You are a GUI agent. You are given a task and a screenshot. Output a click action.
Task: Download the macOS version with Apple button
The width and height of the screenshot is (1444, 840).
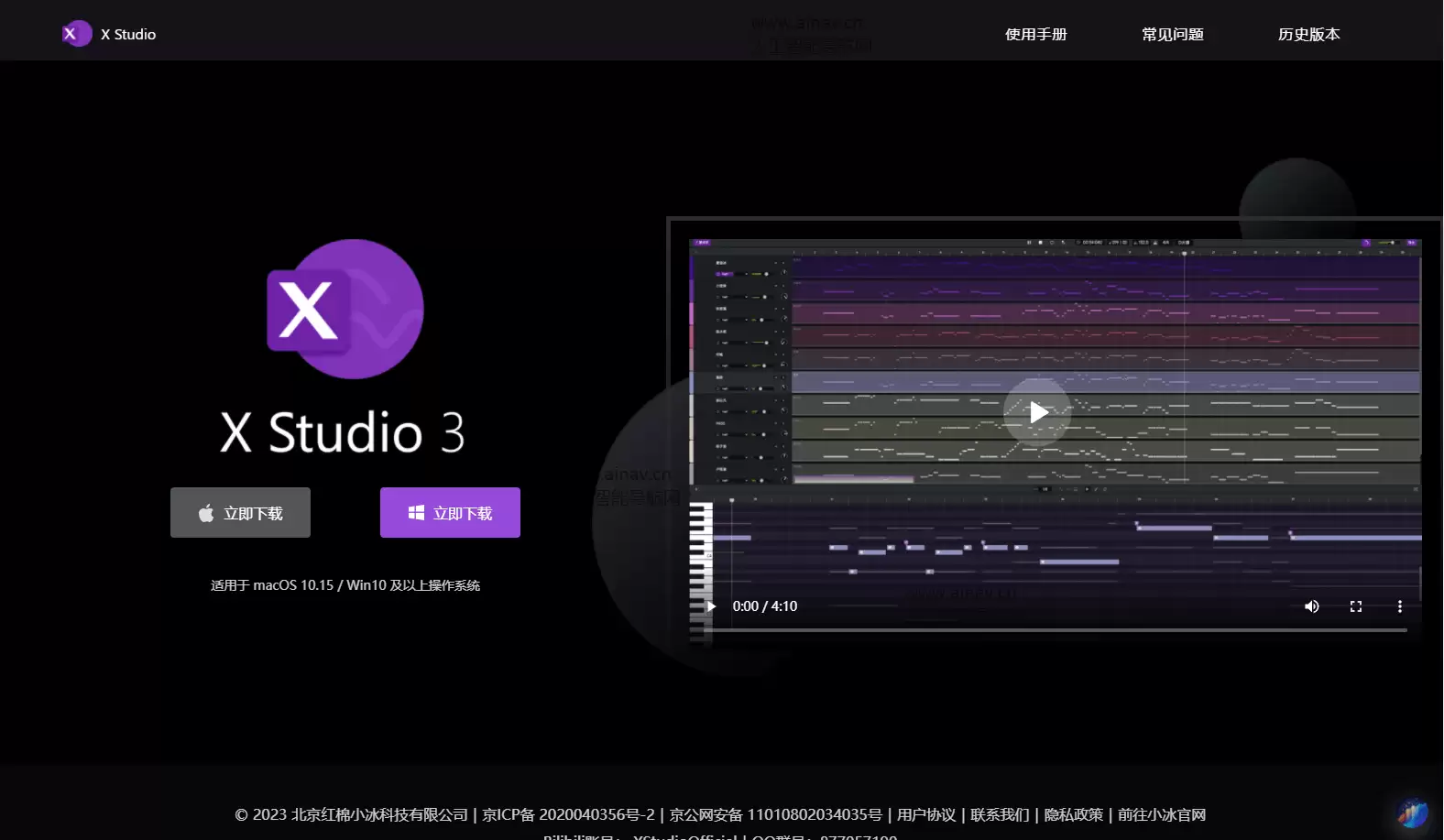pyautogui.click(x=240, y=513)
